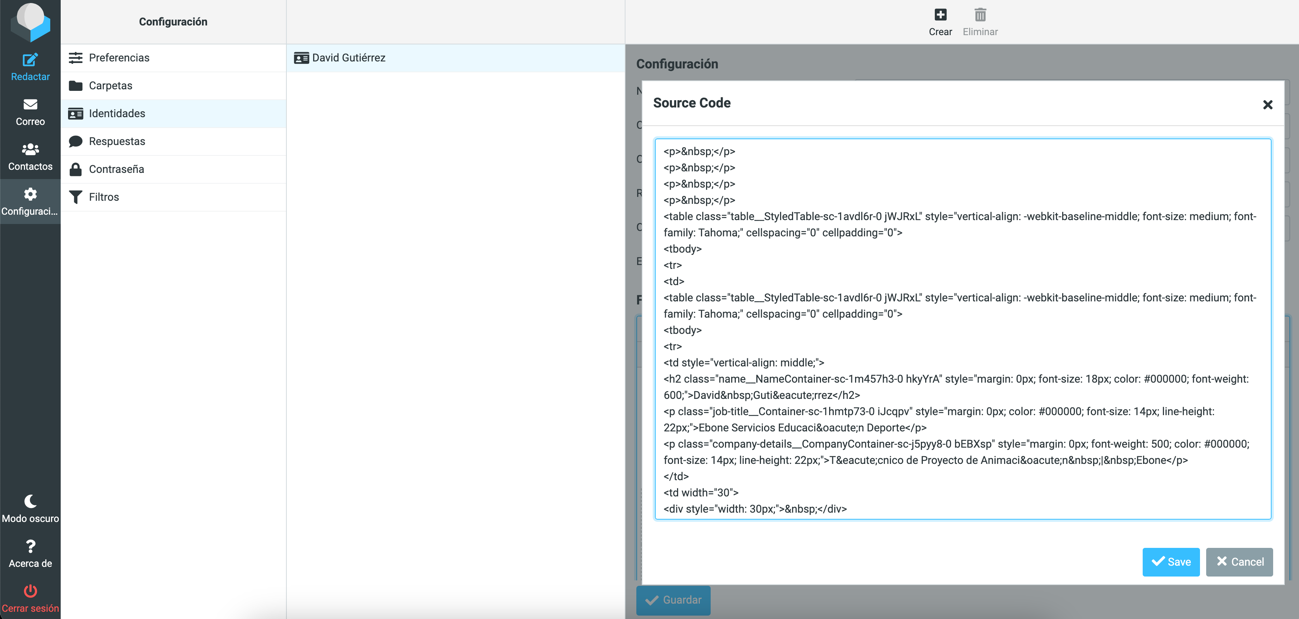Click the Redactar compose icon
The width and height of the screenshot is (1299, 619).
[30, 61]
